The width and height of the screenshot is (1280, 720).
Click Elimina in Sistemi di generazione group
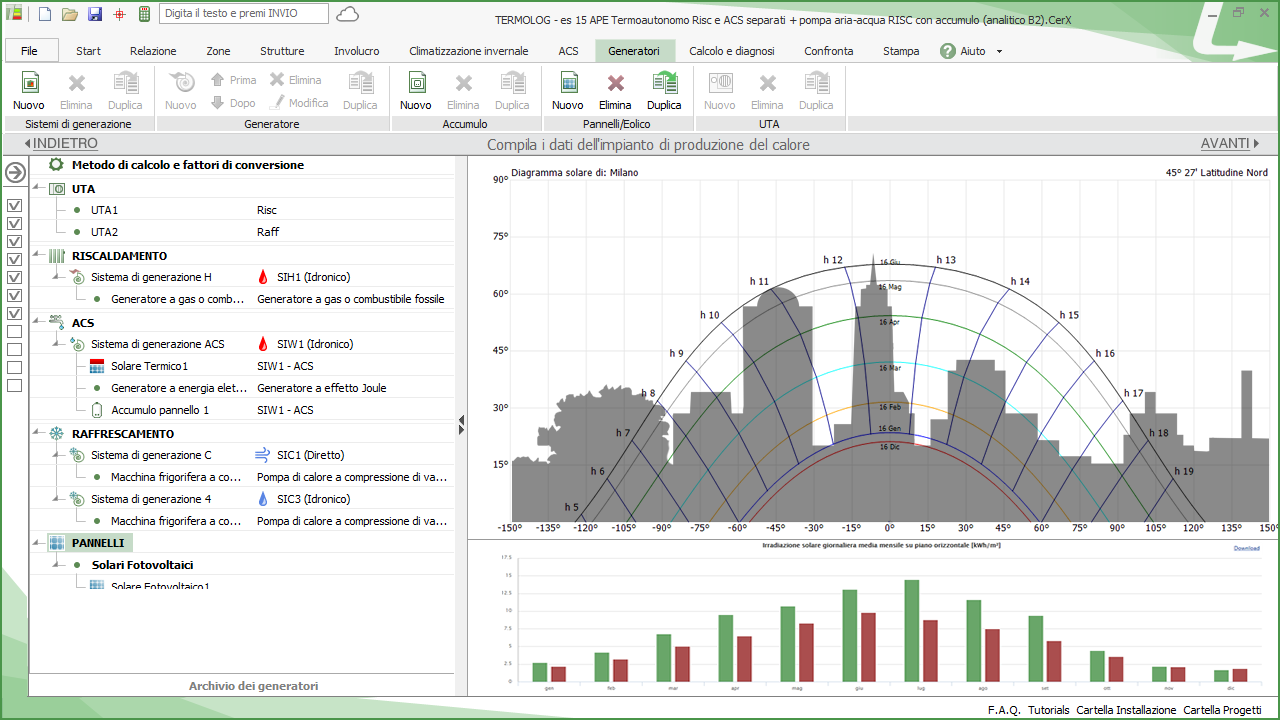tap(76, 90)
